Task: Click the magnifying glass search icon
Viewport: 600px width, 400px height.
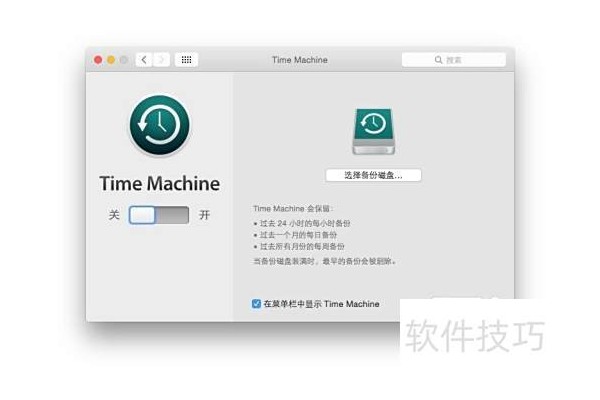Action: pos(438,60)
